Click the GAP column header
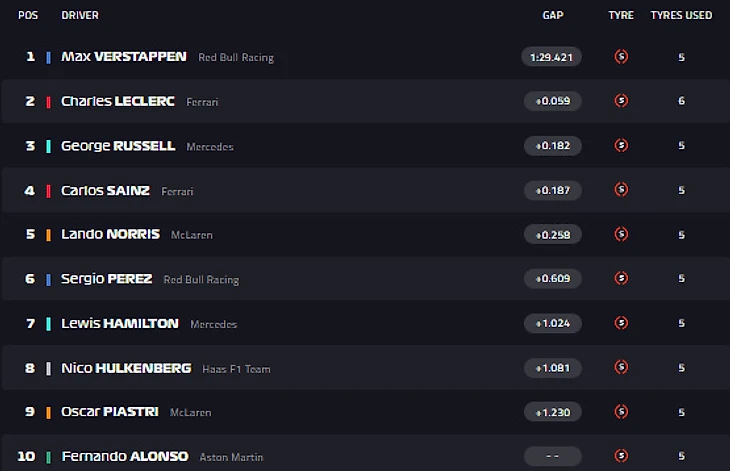This screenshot has height=471, width=730. point(553,15)
